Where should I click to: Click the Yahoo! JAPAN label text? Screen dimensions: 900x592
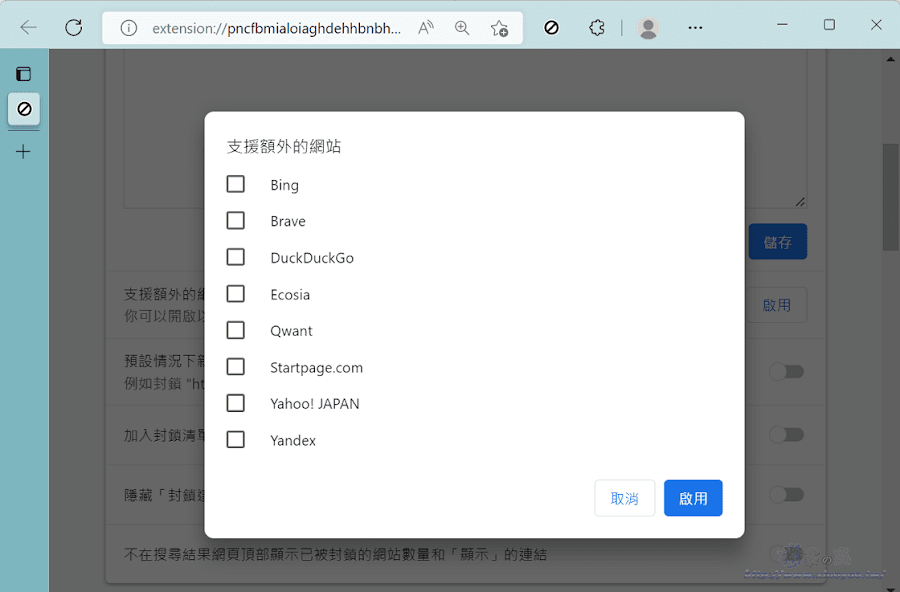coord(315,404)
